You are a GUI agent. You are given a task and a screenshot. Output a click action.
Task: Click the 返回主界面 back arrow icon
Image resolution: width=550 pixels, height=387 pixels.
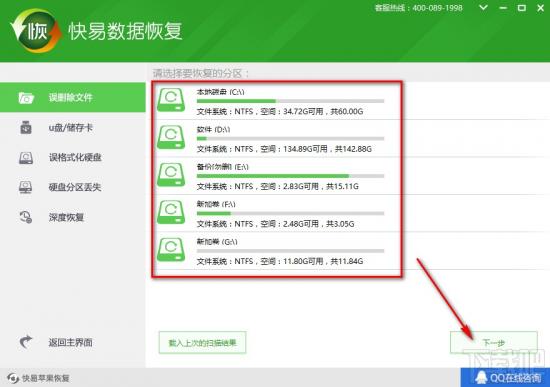(26, 342)
